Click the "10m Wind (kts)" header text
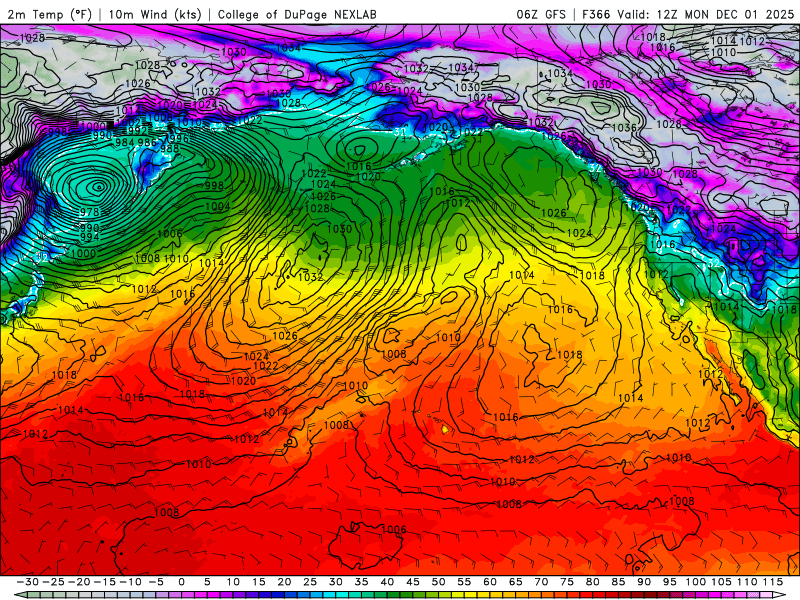The image size is (800, 600). pyautogui.click(x=155, y=14)
